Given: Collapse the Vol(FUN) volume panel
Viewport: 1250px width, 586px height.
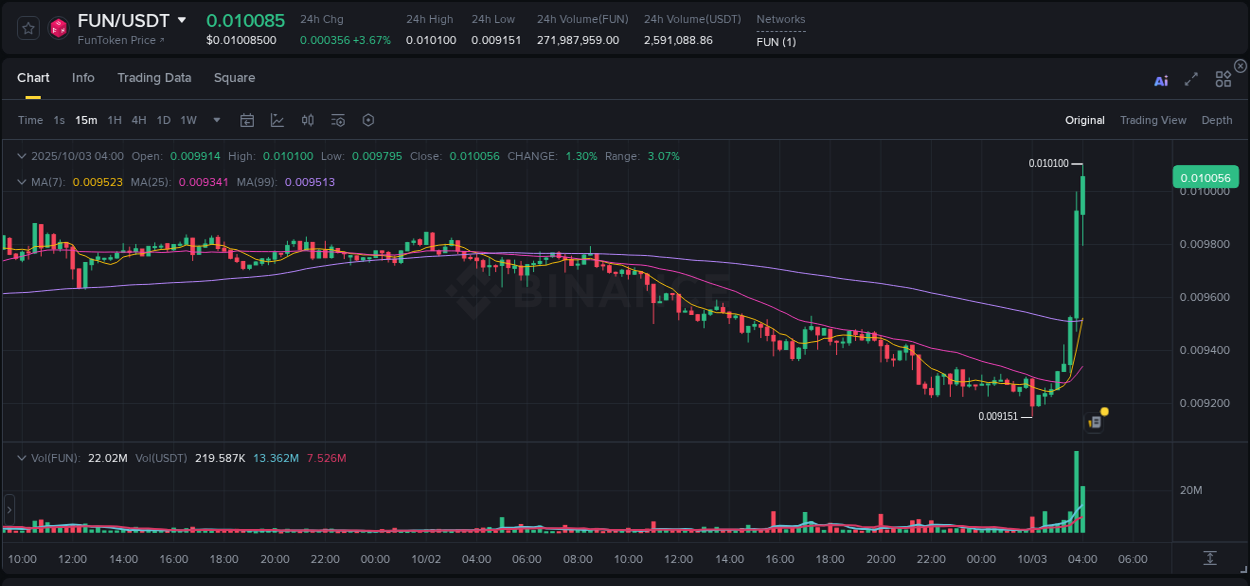Looking at the screenshot, I should click(22, 456).
